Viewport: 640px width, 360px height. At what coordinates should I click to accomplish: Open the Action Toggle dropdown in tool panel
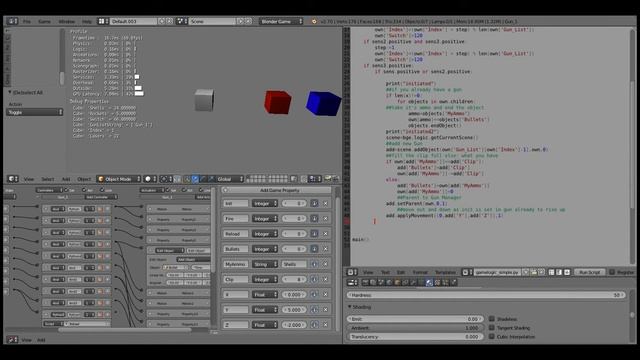tap(34, 112)
